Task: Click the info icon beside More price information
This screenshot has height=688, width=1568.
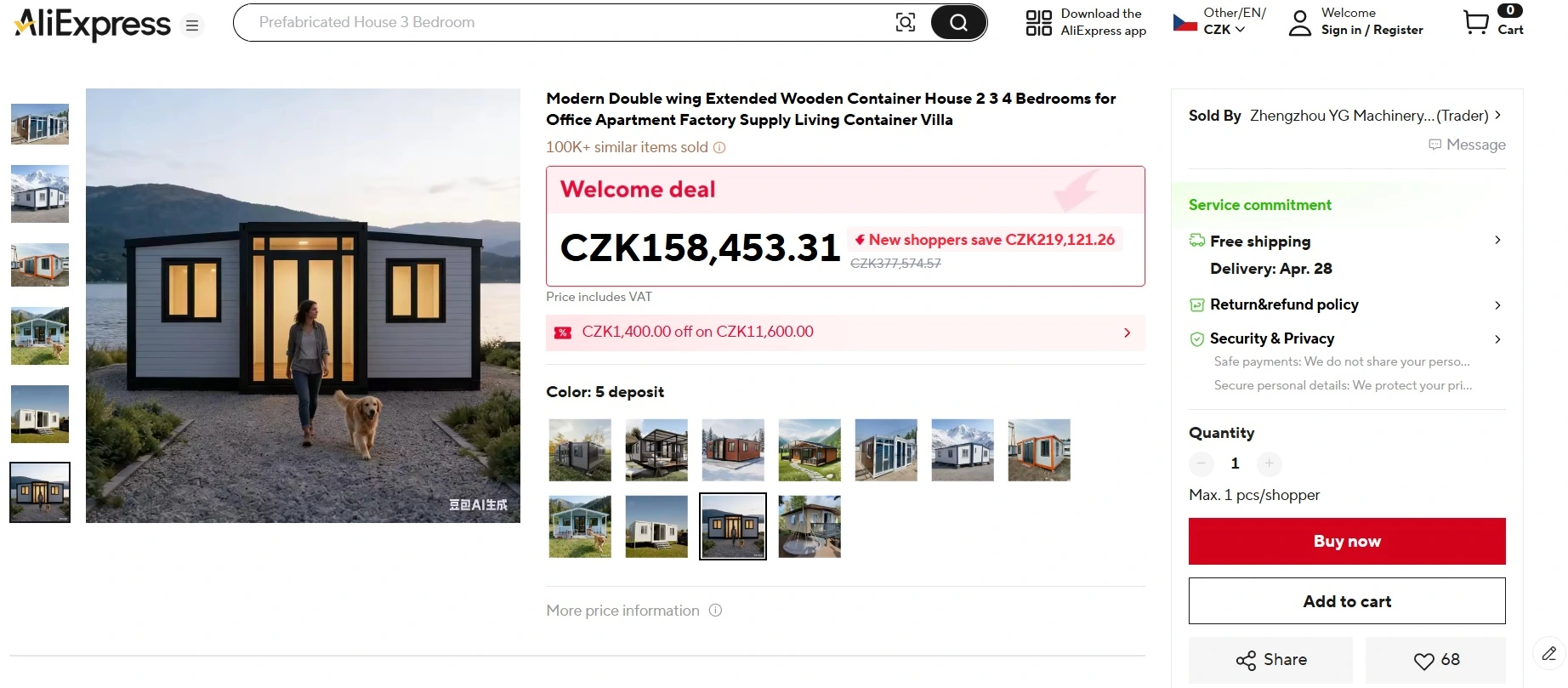Action: click(715, 611)
